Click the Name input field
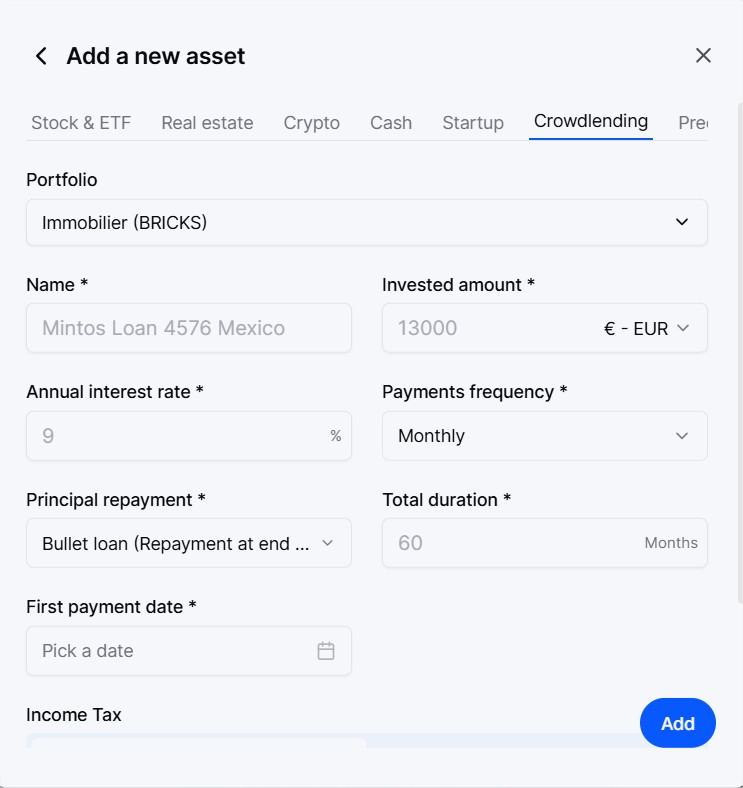The image size is (743, 788). 189,328
